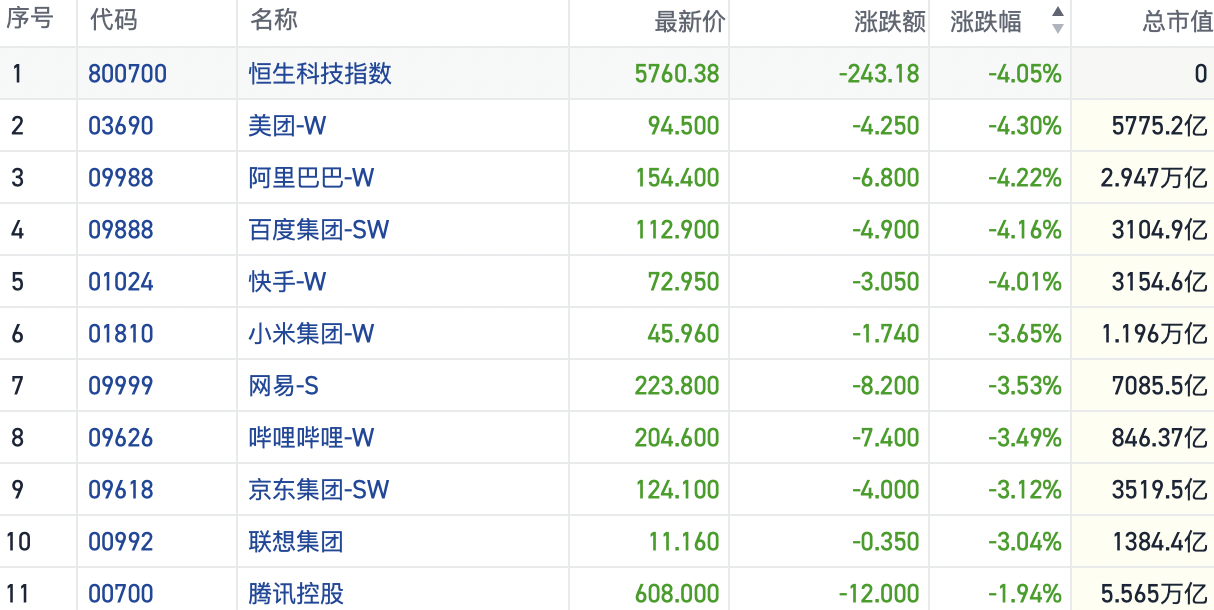
Task: Click stock code 01024
Action: (121, 282)
